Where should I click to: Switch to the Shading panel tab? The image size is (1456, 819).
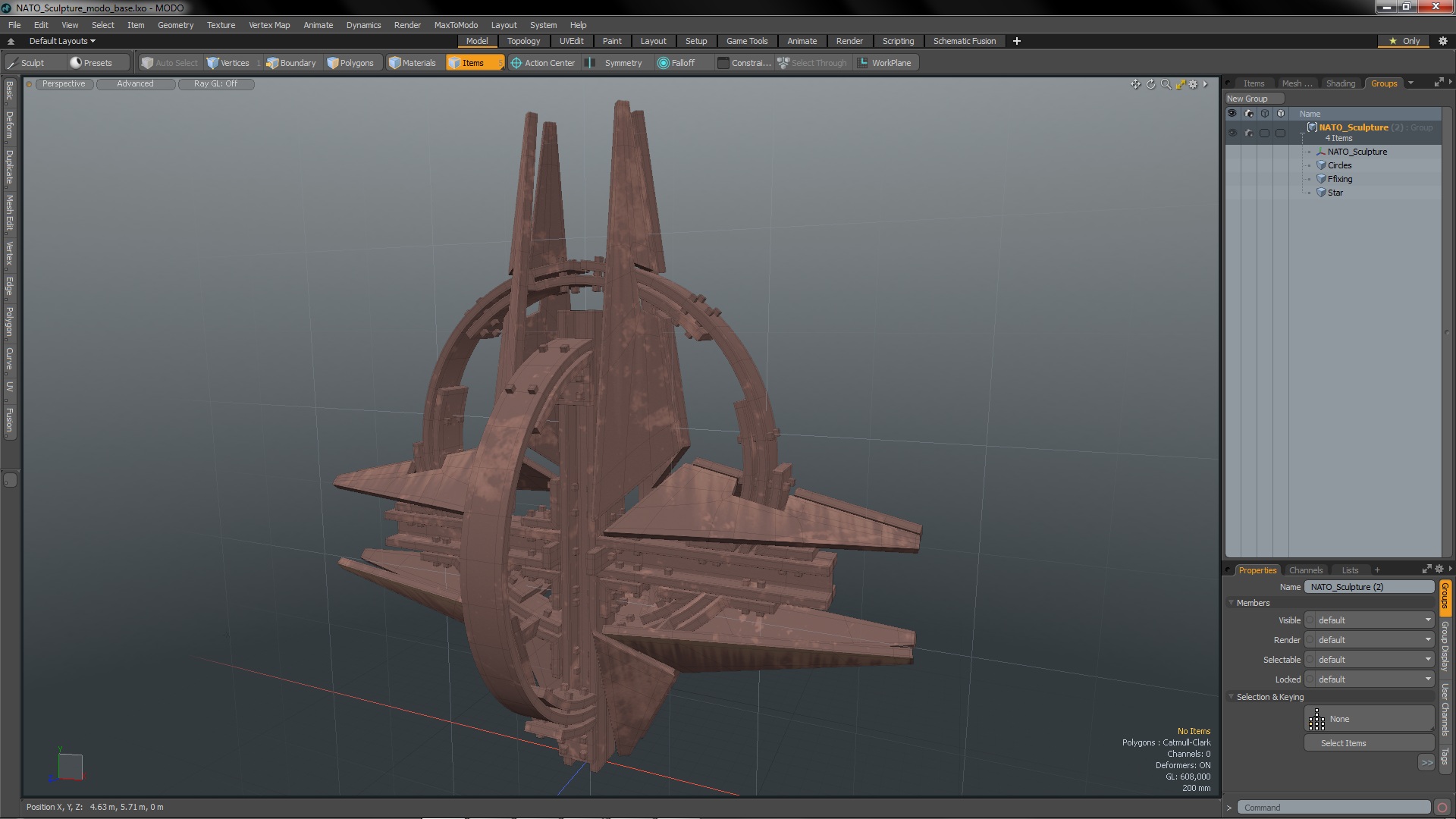click(x=1340, y=83)
